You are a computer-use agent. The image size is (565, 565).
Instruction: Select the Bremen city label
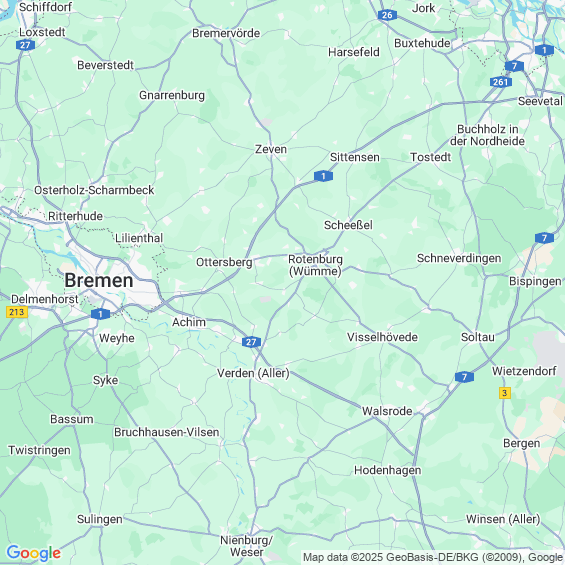(x=99, y=280)
